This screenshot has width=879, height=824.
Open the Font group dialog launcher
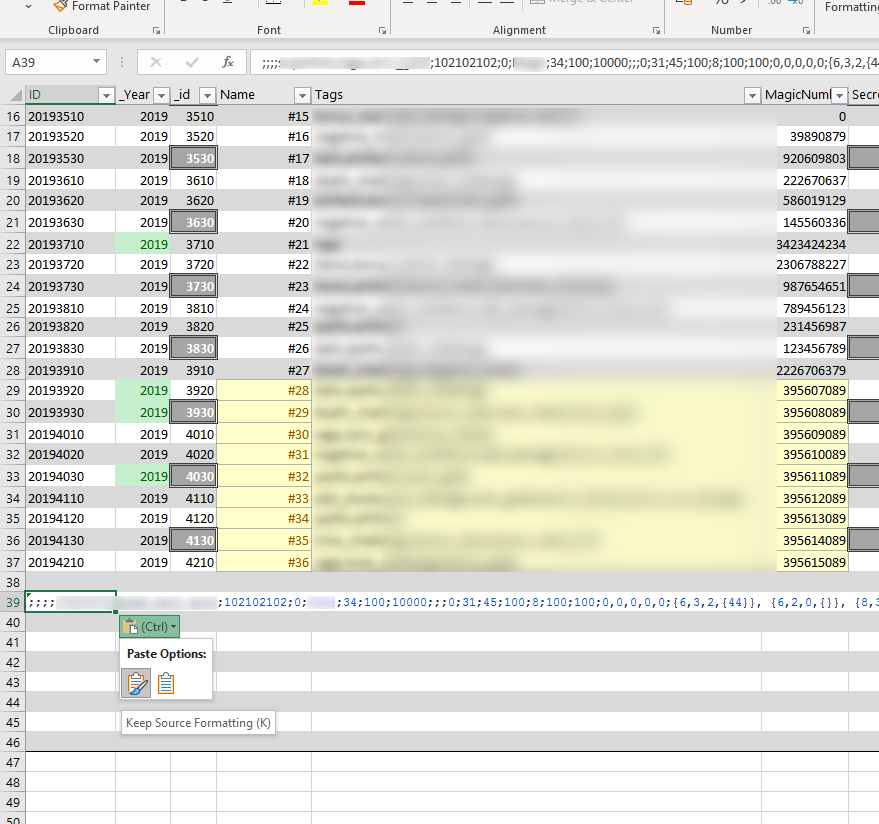(x=382, y=30)
